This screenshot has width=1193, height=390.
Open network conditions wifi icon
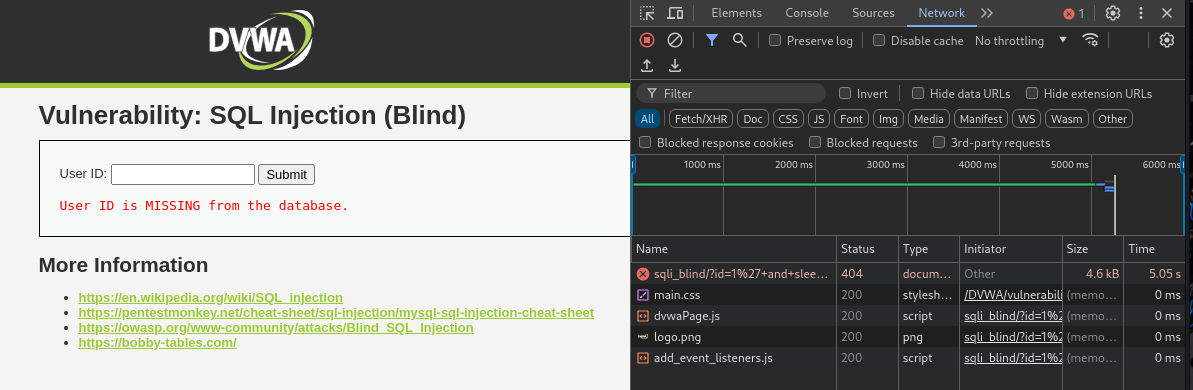[x=1090, y=40]
